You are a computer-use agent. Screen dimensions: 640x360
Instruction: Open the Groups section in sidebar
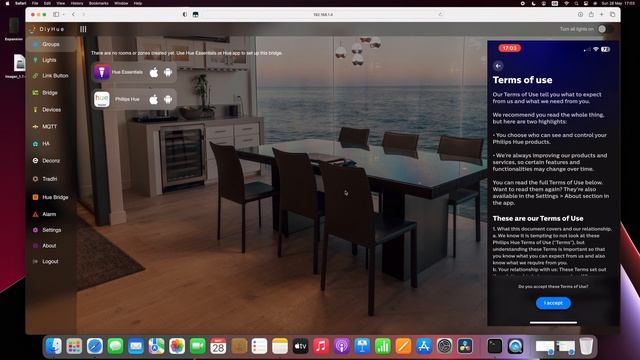(x=51, y=44)
